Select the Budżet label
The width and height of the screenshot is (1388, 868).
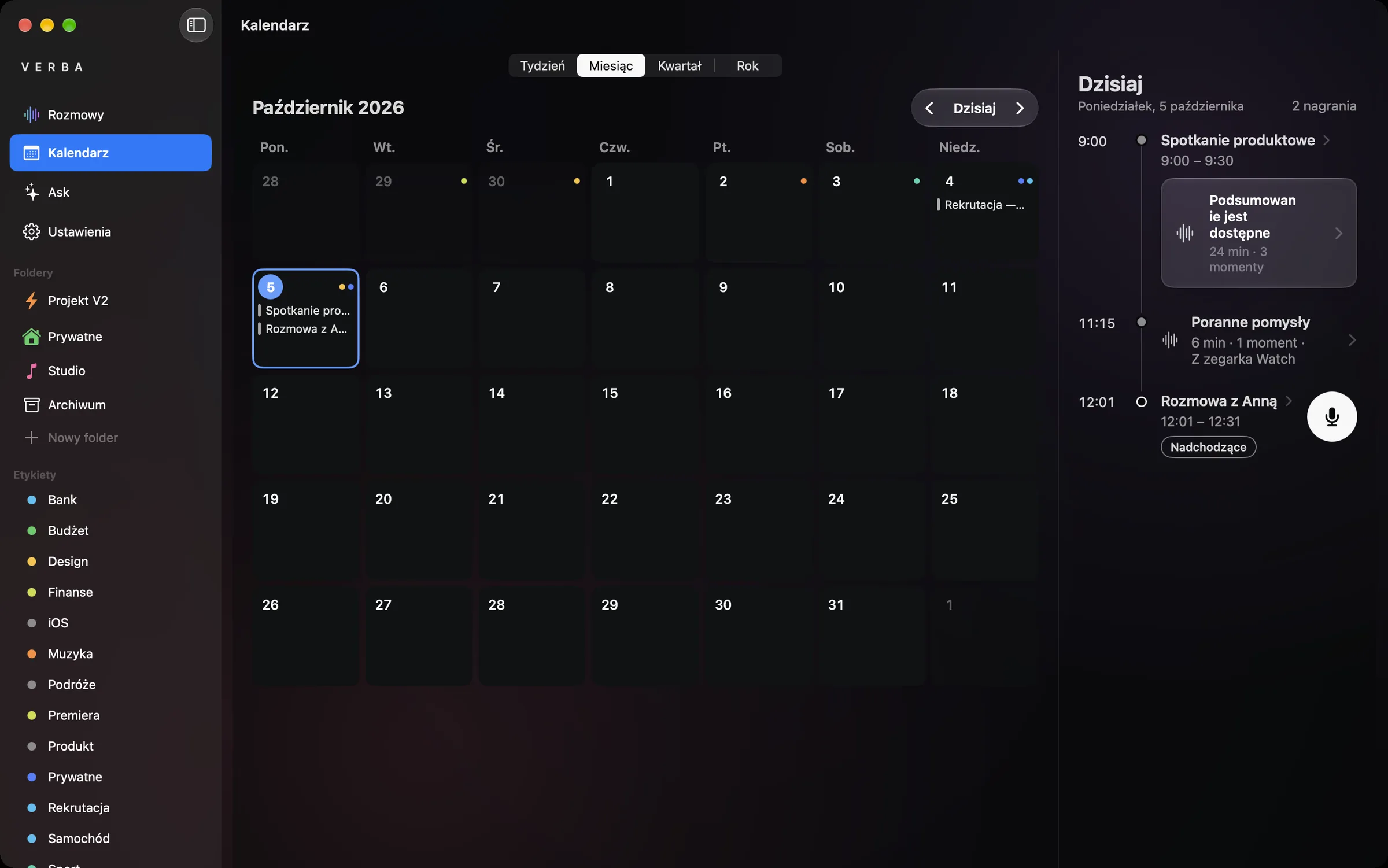(x=68, y=531)
